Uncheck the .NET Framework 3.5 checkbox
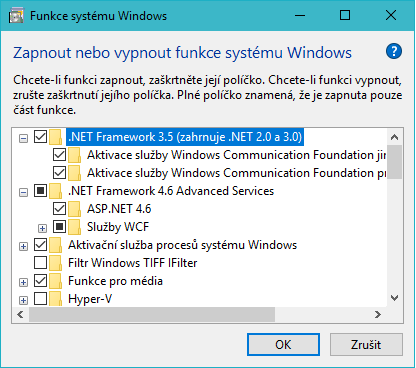This screenshot has width=416, height=368. [x=41, y=137]
